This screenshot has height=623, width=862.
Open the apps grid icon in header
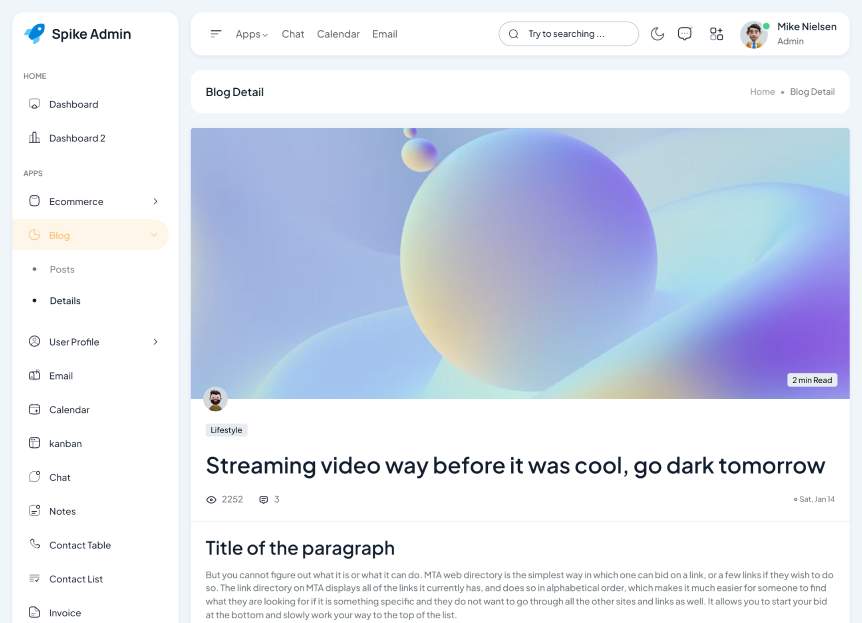[x=716, y=34]
